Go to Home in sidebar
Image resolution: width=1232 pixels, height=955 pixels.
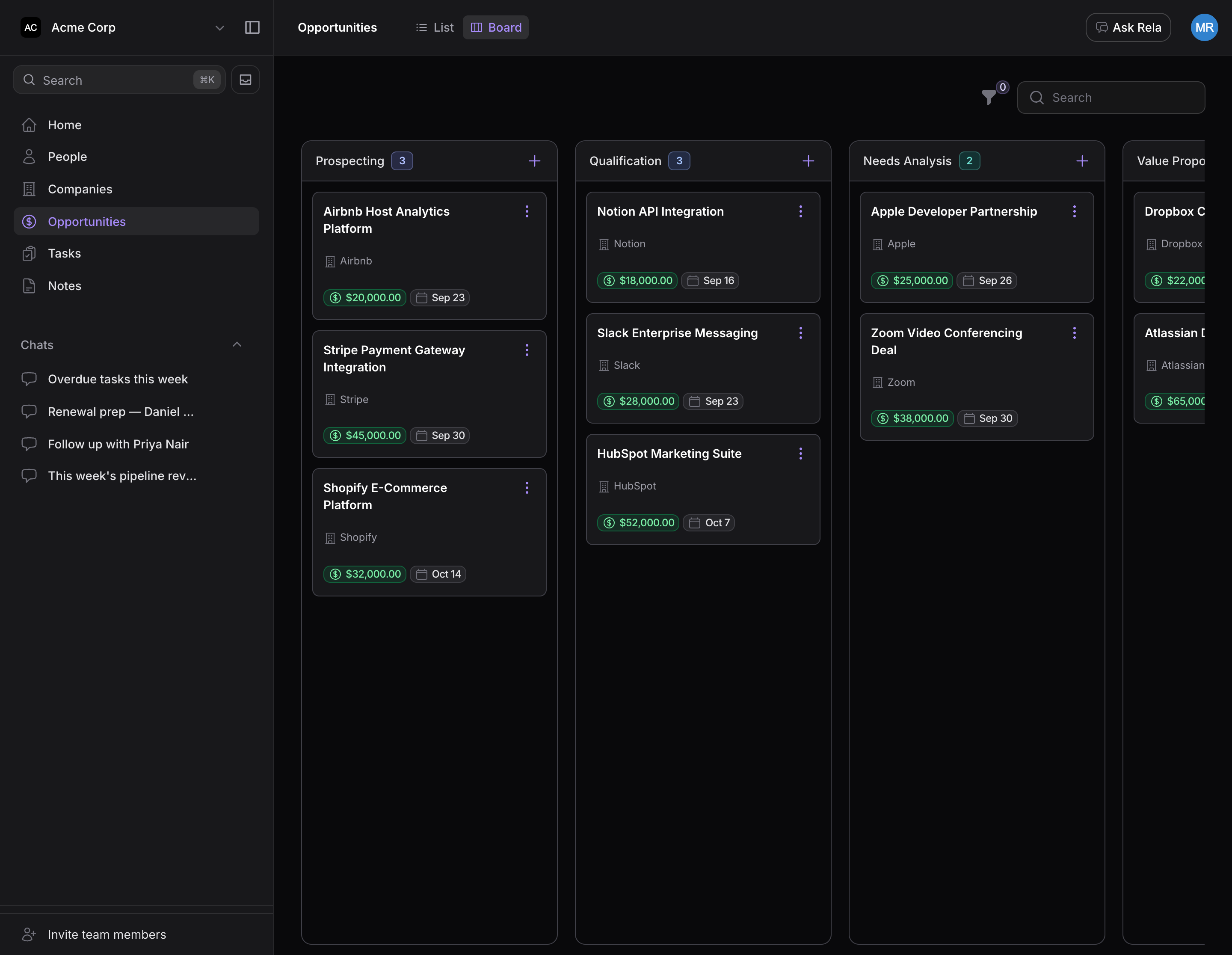click(x=136, y=125)
